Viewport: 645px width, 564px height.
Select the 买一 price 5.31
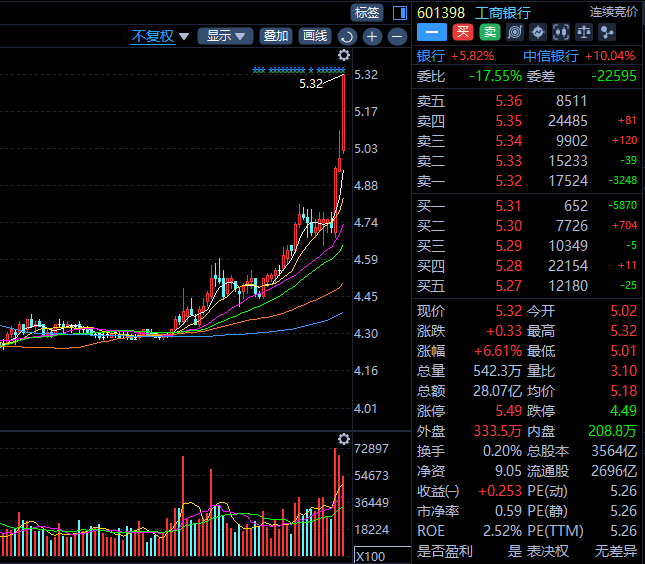point(508,206)
